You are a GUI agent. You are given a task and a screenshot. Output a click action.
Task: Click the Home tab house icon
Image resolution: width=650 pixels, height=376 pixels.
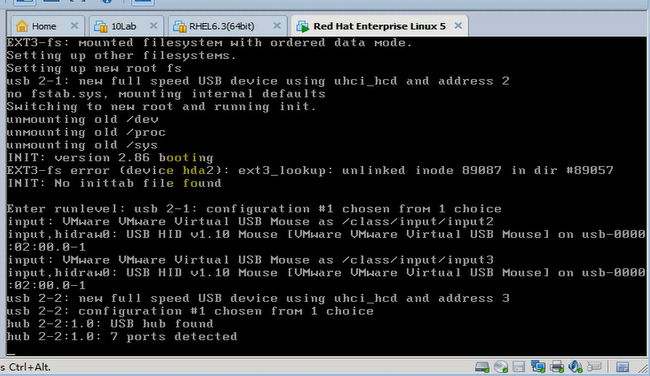coord(22,26)
